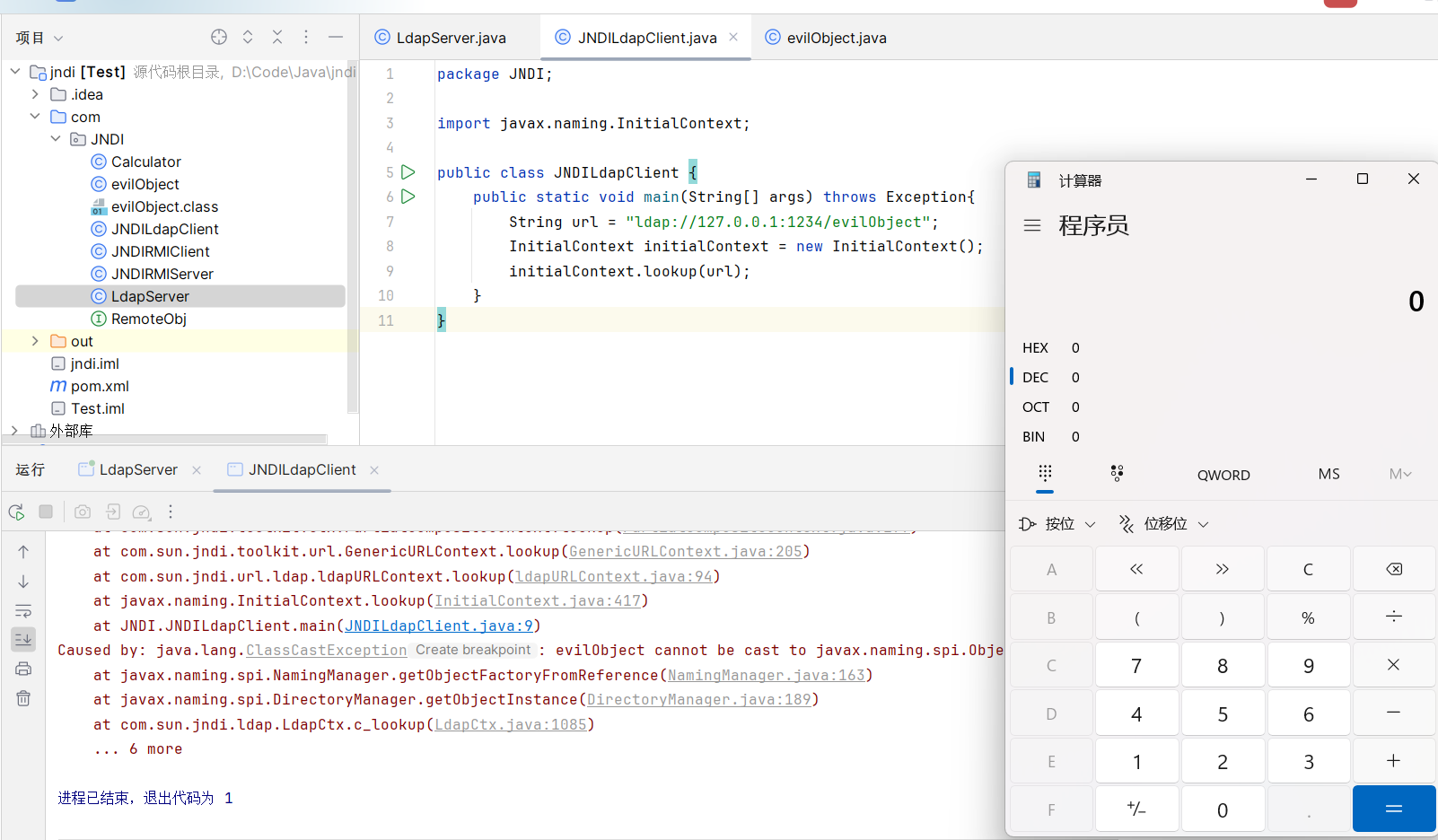Switch to bit toggling keypad in calculator
The width and height of the screenshot is (1438, 840).
tap(1117, 474)
